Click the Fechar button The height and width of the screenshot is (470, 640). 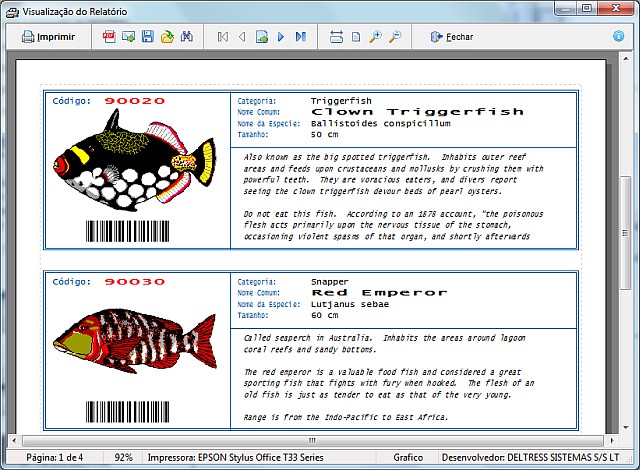452,37
